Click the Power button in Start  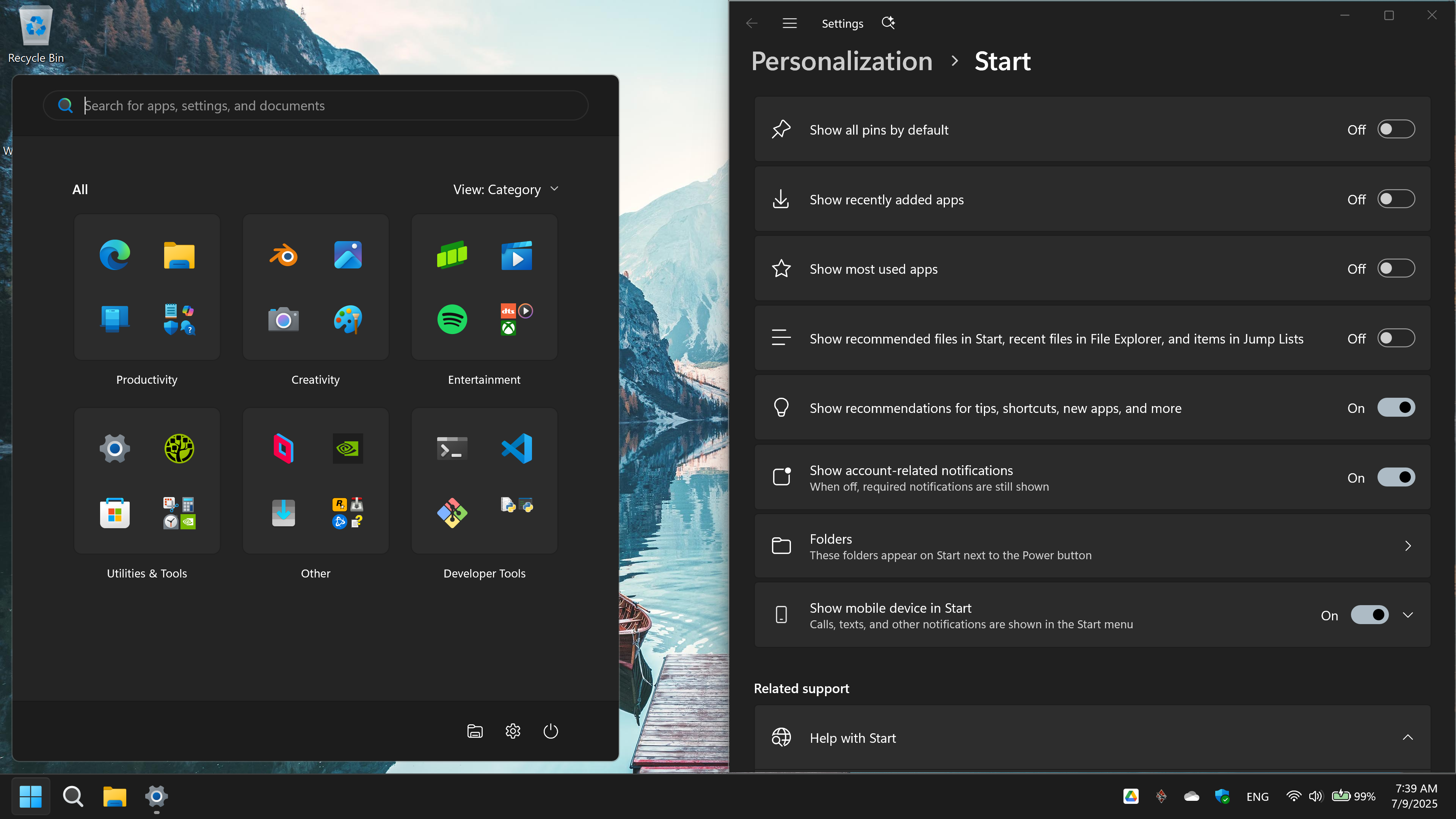[x=551, y=731]
